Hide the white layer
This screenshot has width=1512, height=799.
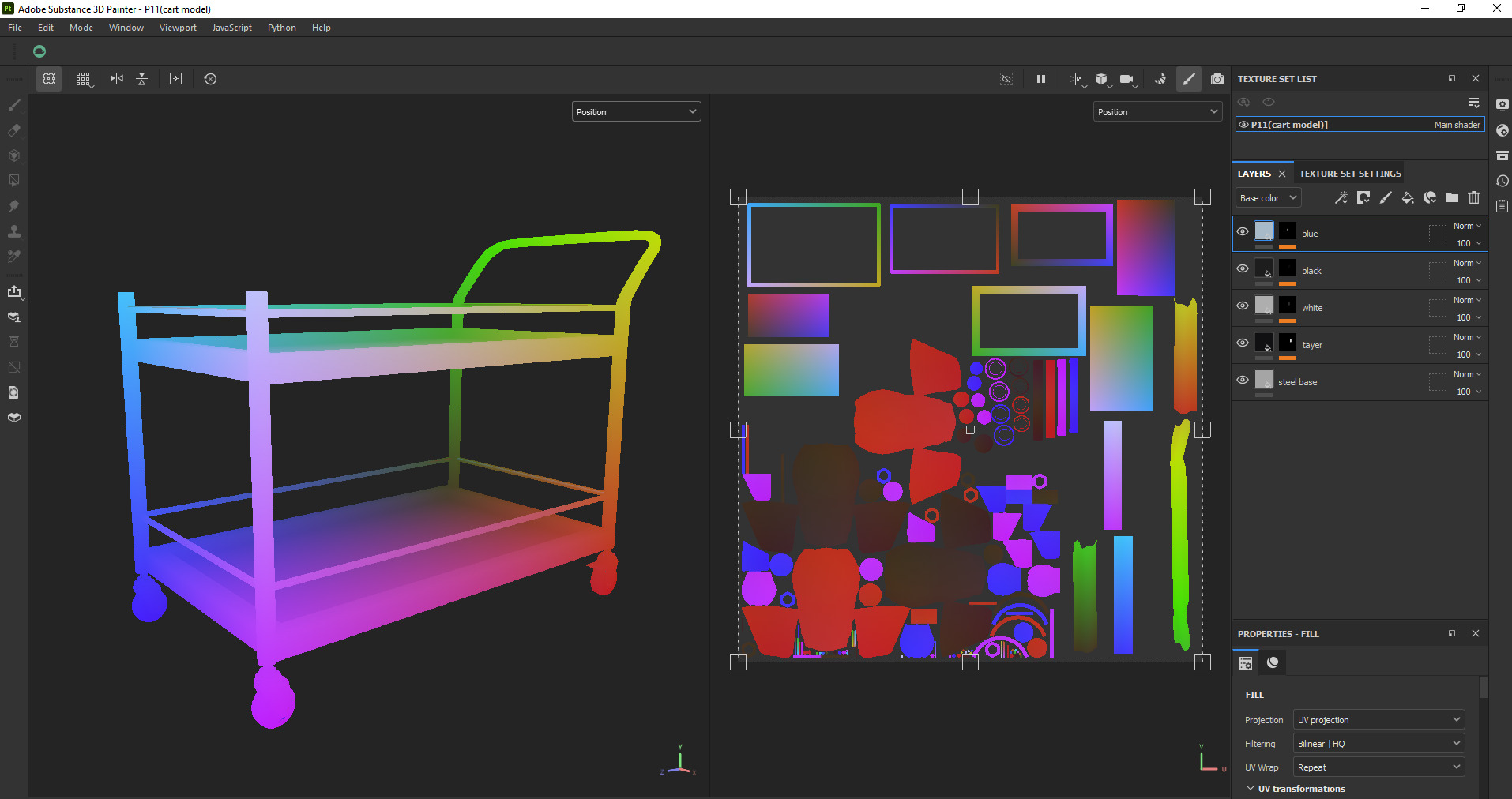click(x=1243, y=306)
